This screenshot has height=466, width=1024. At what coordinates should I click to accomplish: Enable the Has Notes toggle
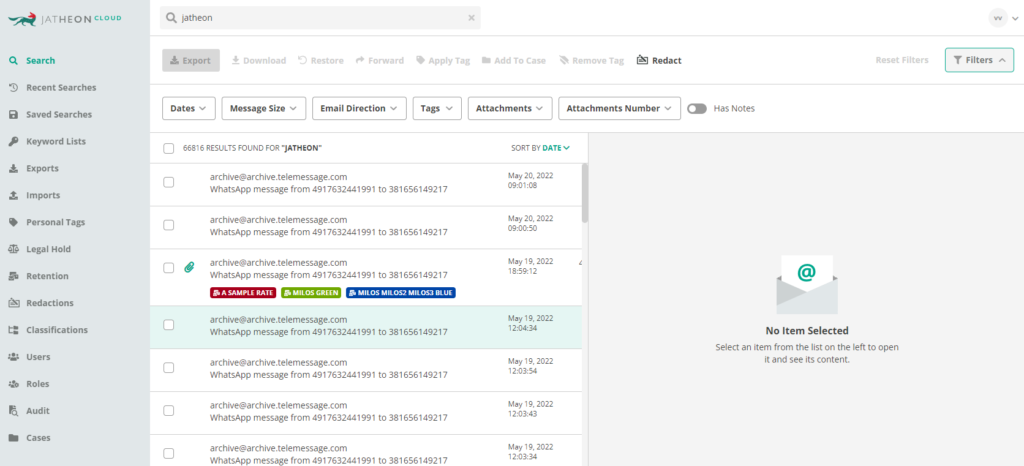pyautogui.click(x=697, y=108)
